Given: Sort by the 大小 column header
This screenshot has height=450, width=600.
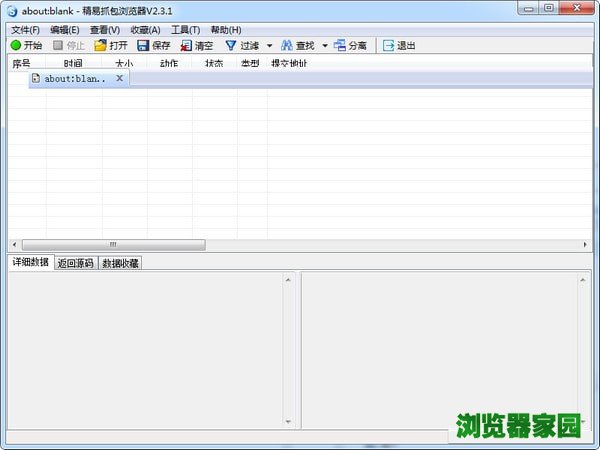Looking at the screenshot, I should [x=124, y=63].
